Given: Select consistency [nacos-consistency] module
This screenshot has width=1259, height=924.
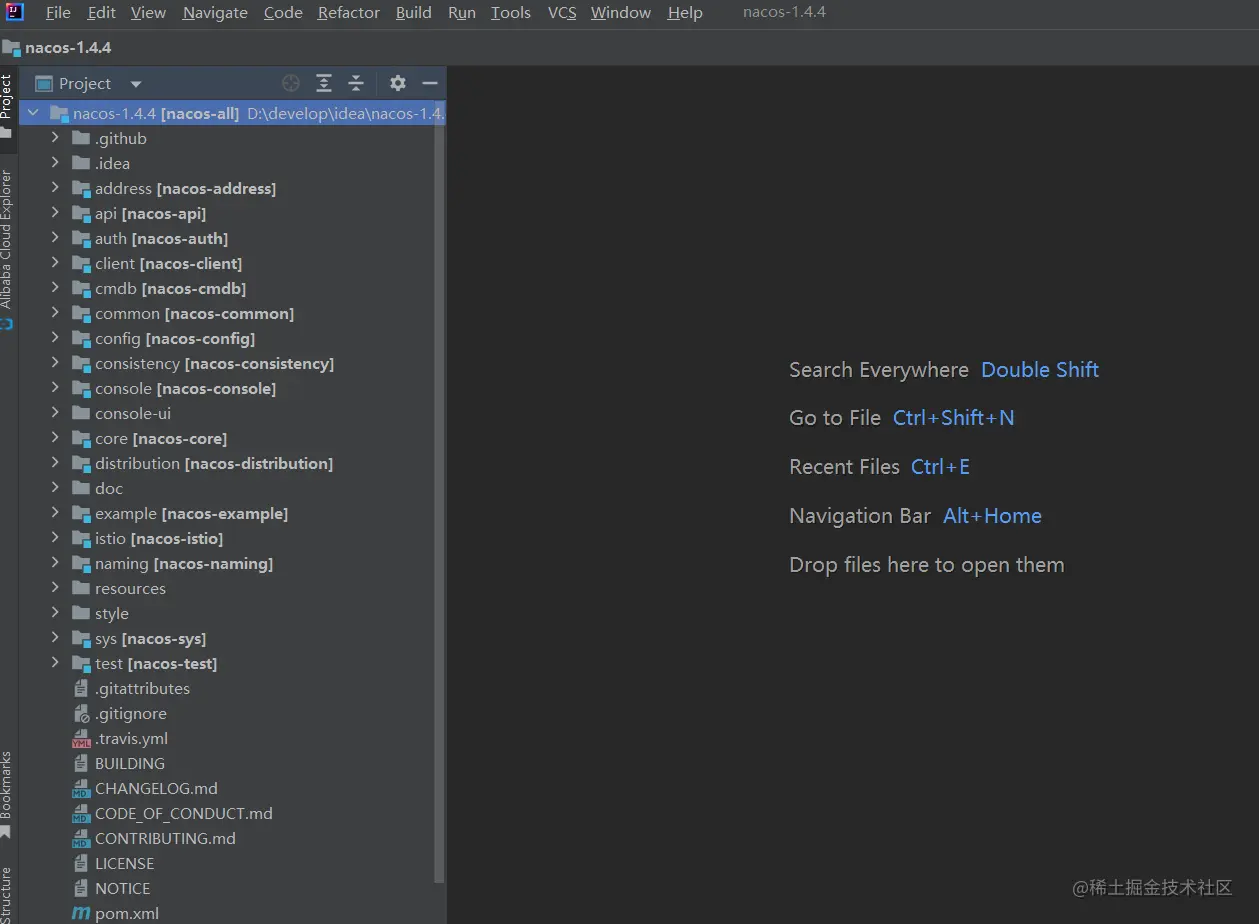Looking at the screenshot, I should point(214,363).
